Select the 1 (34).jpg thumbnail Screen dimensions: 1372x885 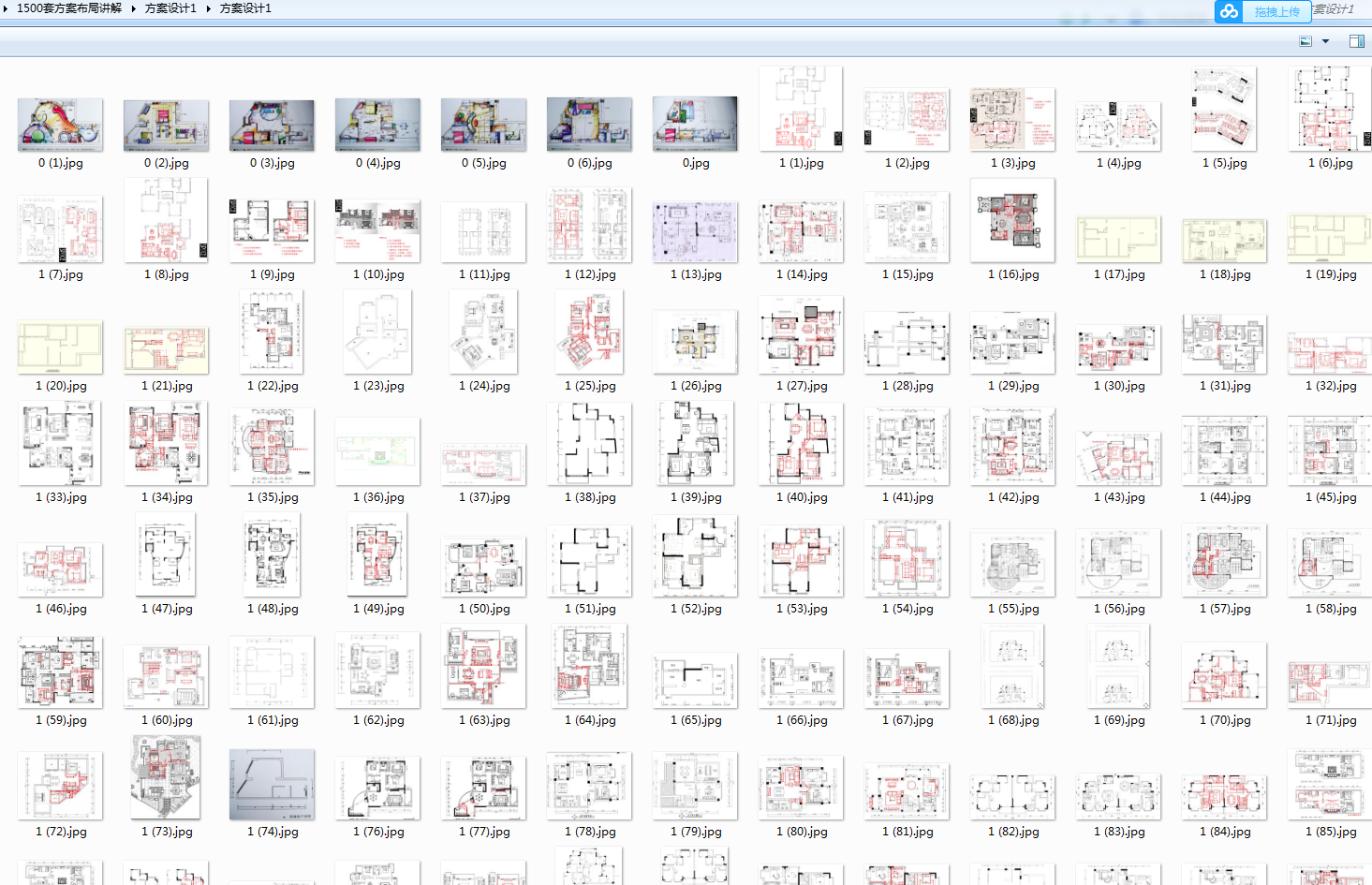[166, 443]
